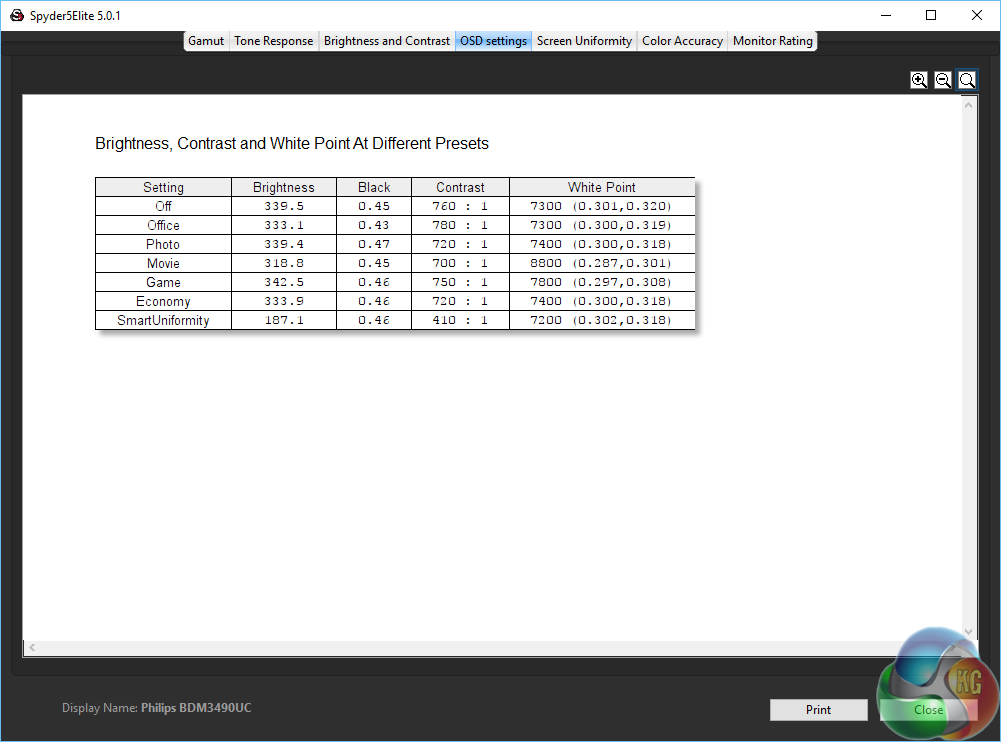This screenshot has width=1001, height=742.
Task: Click contrast value 750 : 1
Action: pos(460,282)
